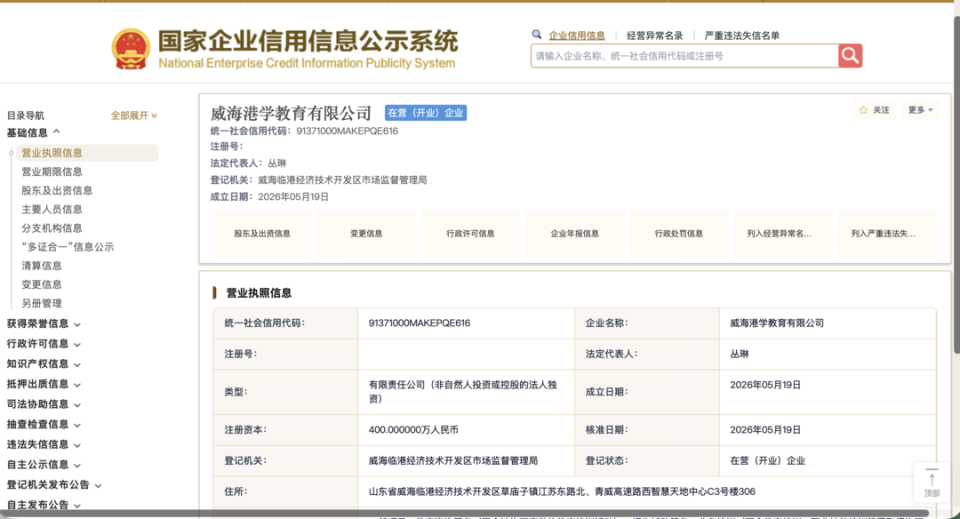The width and height of the screenshot is (960, 519).
Task: Expand 登记机关发布公告 section
Action: coord(54,485)
